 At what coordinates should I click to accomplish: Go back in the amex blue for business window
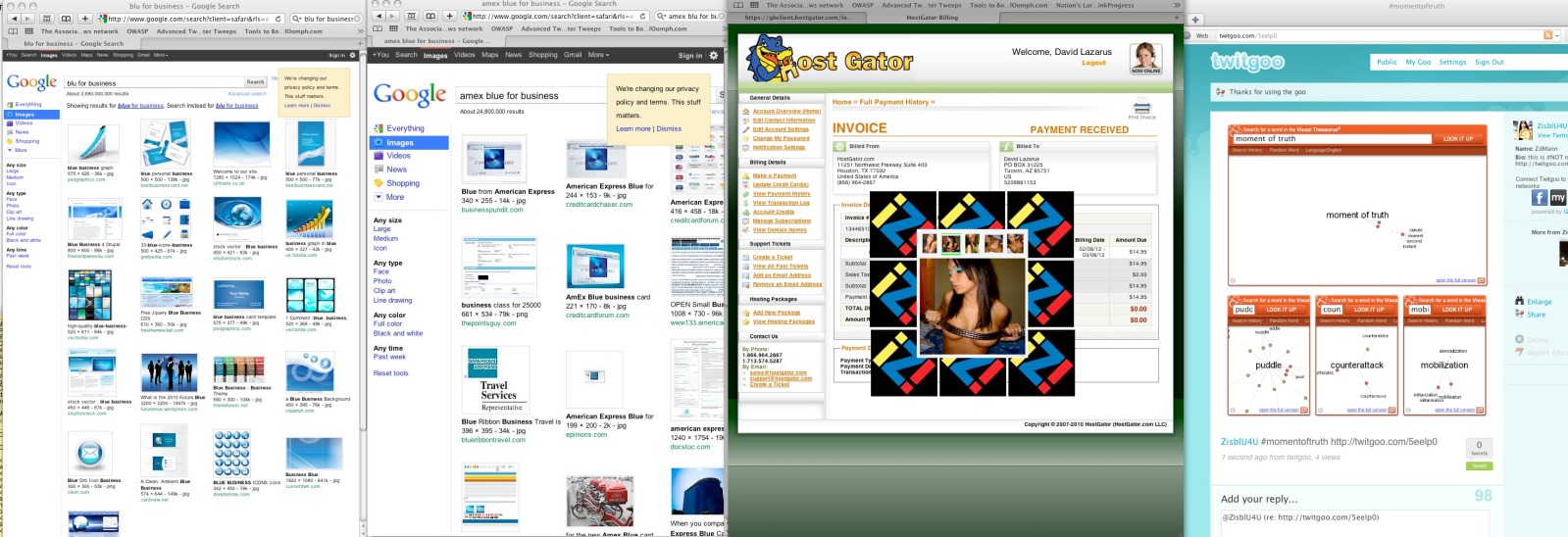(379, 16)
